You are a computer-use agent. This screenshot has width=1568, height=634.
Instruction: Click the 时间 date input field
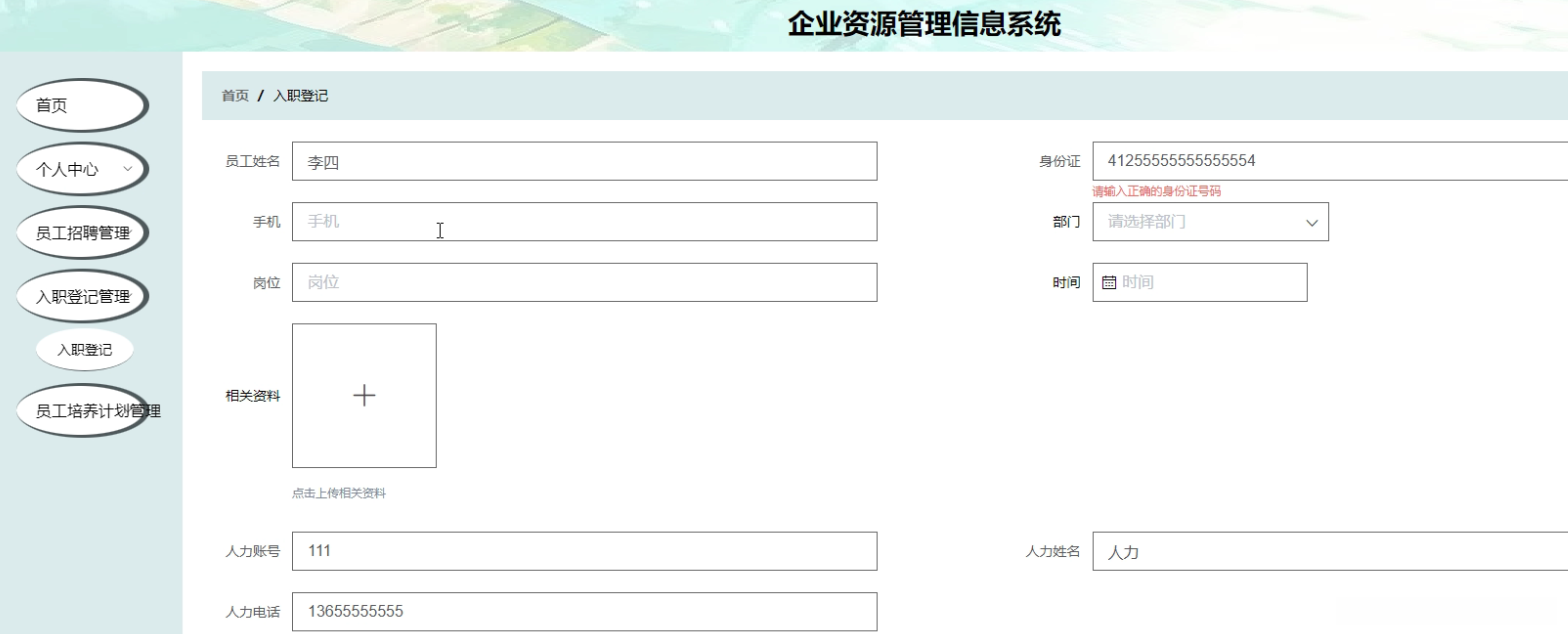click(1200, 282)
